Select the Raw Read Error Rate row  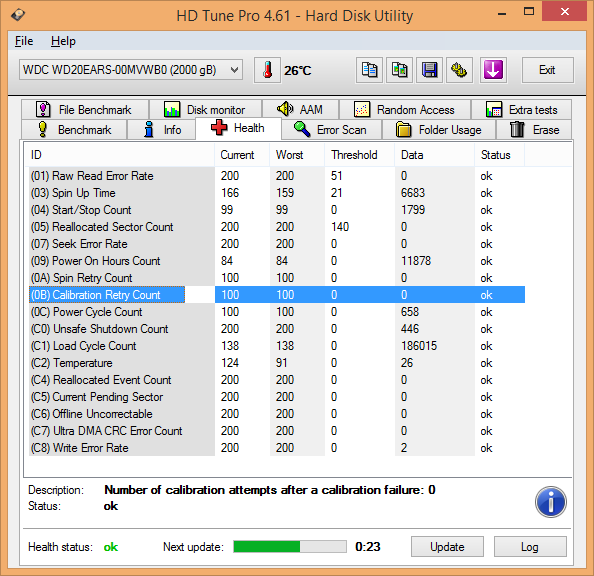[277, 176]
